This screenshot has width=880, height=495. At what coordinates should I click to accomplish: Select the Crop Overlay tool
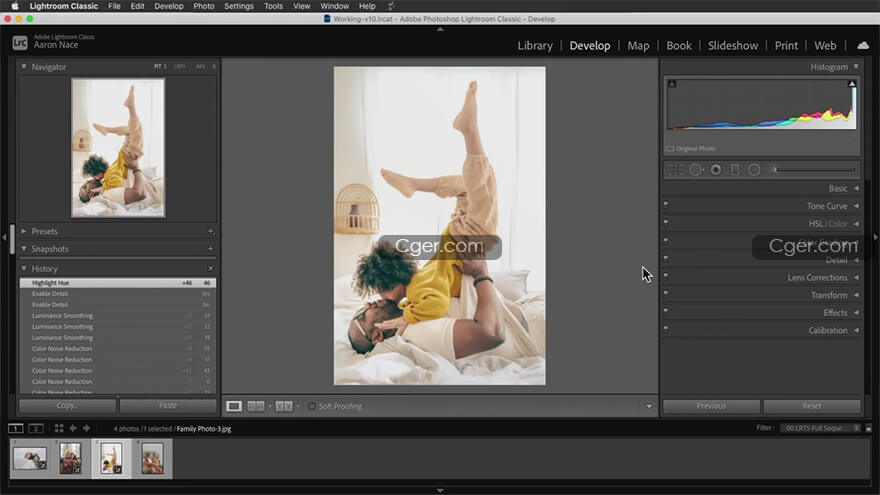tap(675, 169)
